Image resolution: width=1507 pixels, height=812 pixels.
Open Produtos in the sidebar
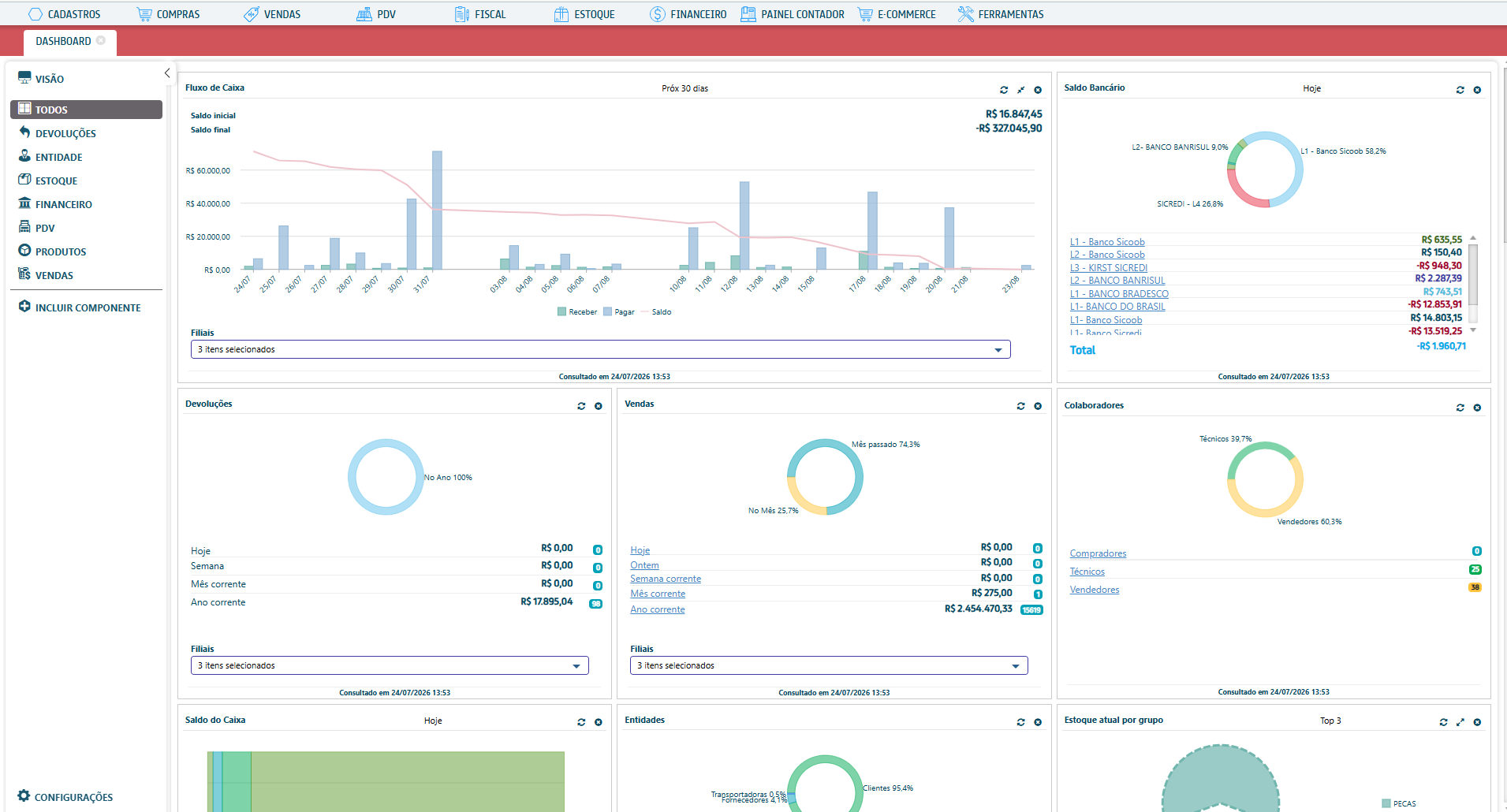tap(52, 251)
